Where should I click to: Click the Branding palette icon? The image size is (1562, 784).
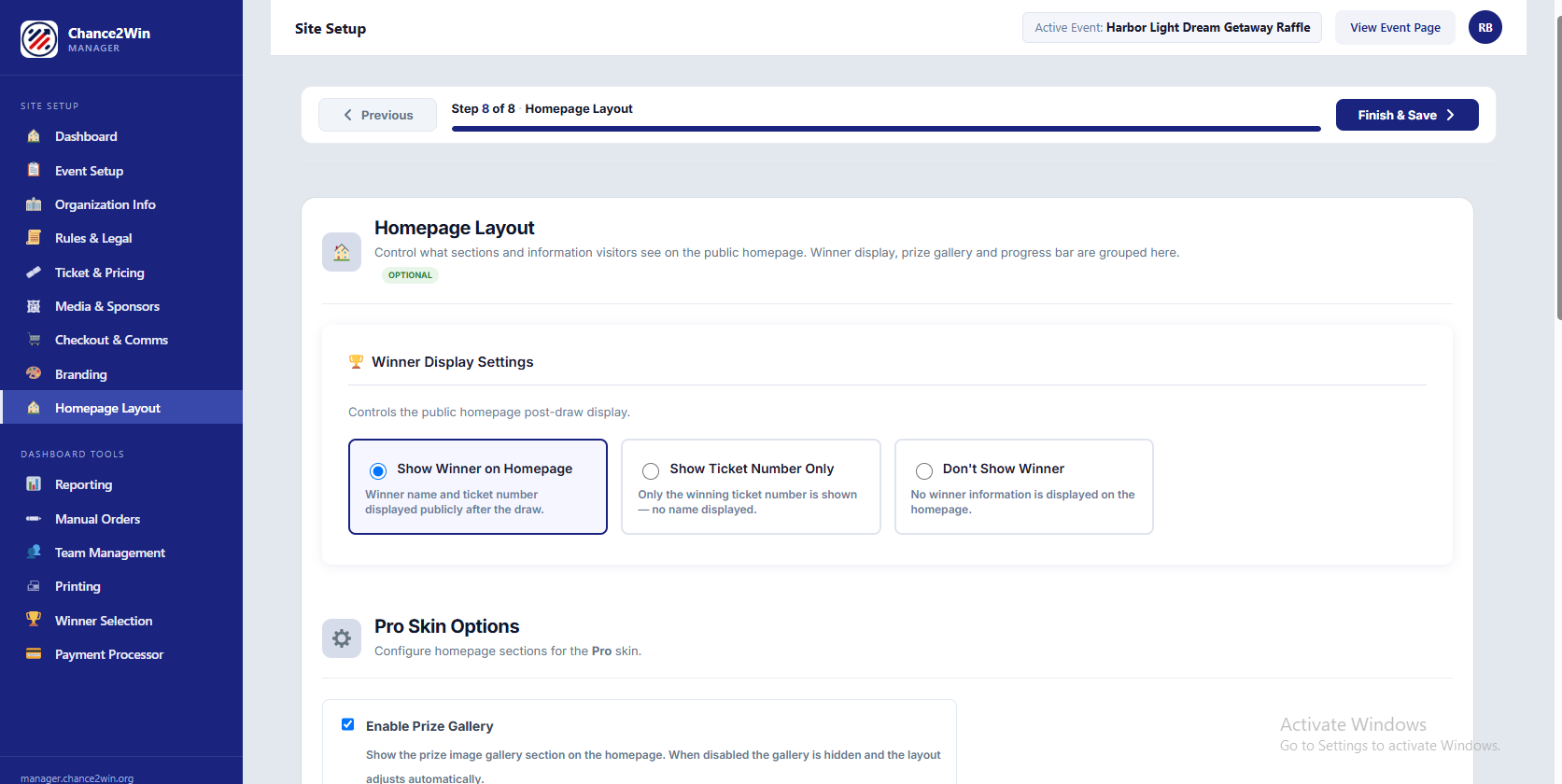click(x=34, y=373)
